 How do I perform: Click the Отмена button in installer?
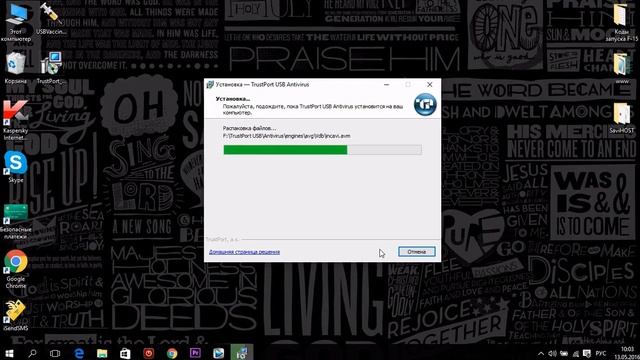(417, 252)
